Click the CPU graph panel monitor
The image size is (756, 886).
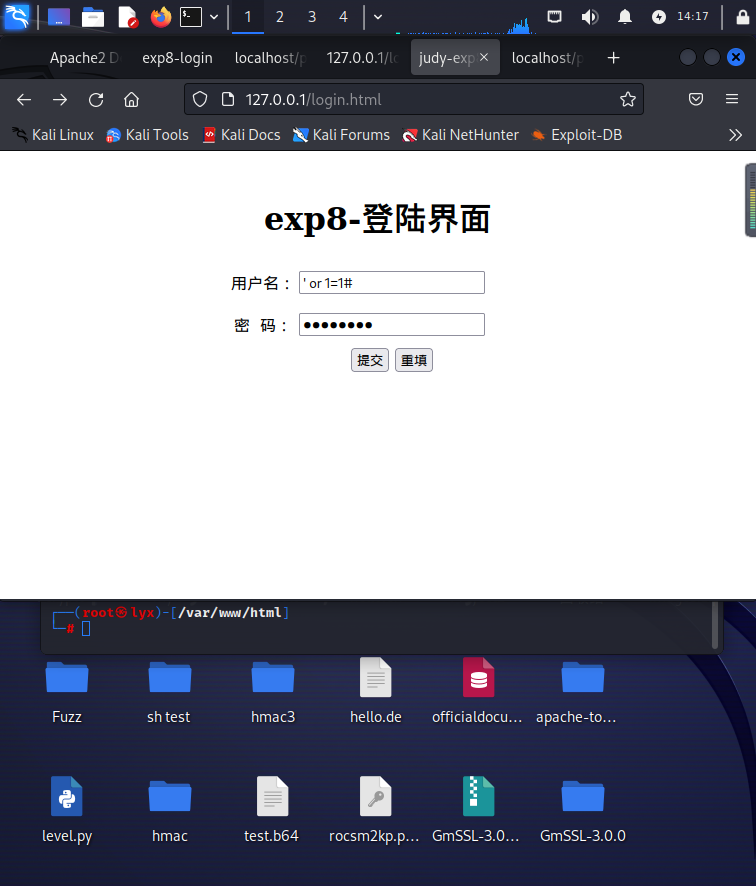point(466,24)
